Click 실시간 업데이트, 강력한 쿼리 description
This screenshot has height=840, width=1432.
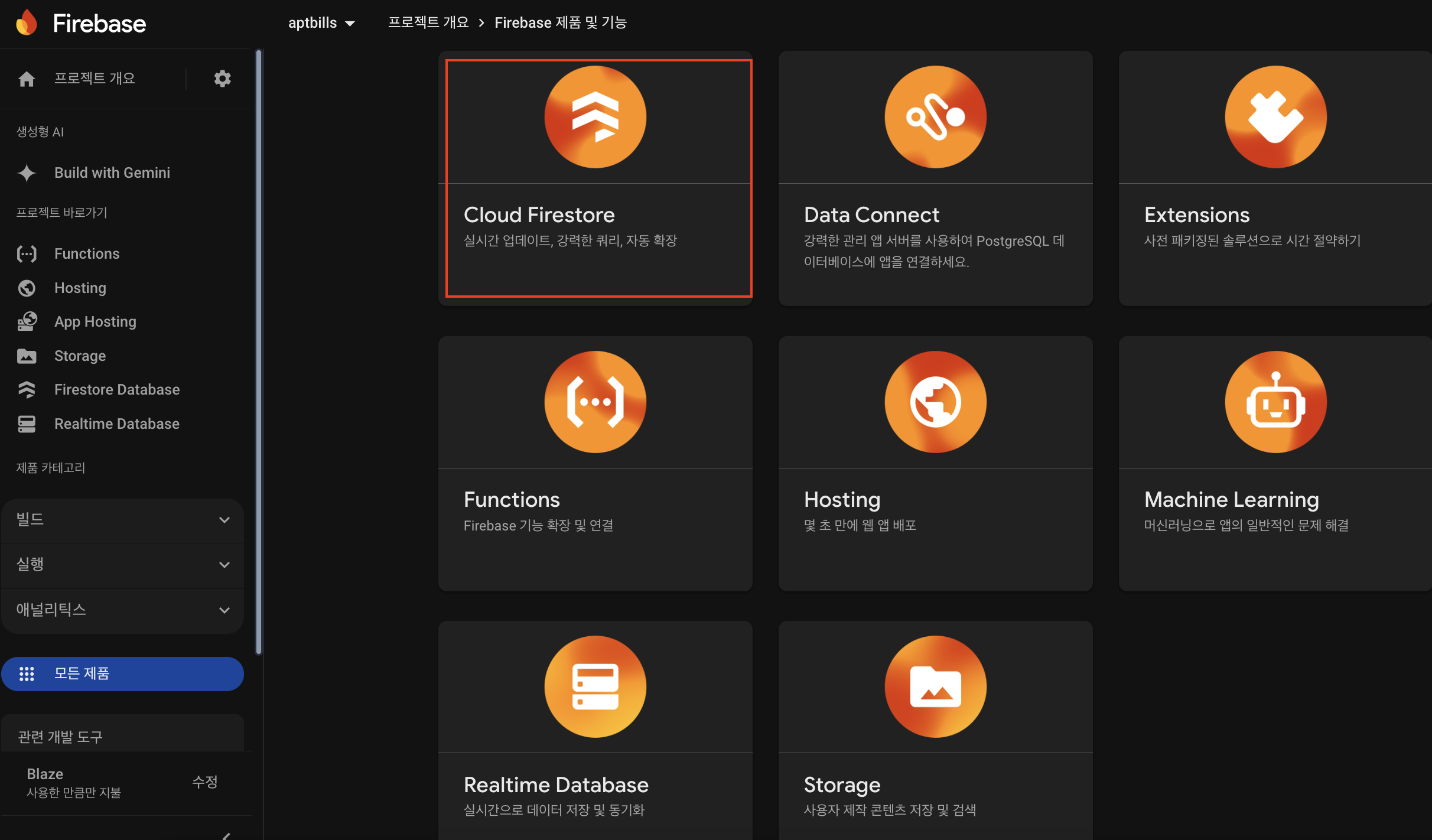pos(570,241)
